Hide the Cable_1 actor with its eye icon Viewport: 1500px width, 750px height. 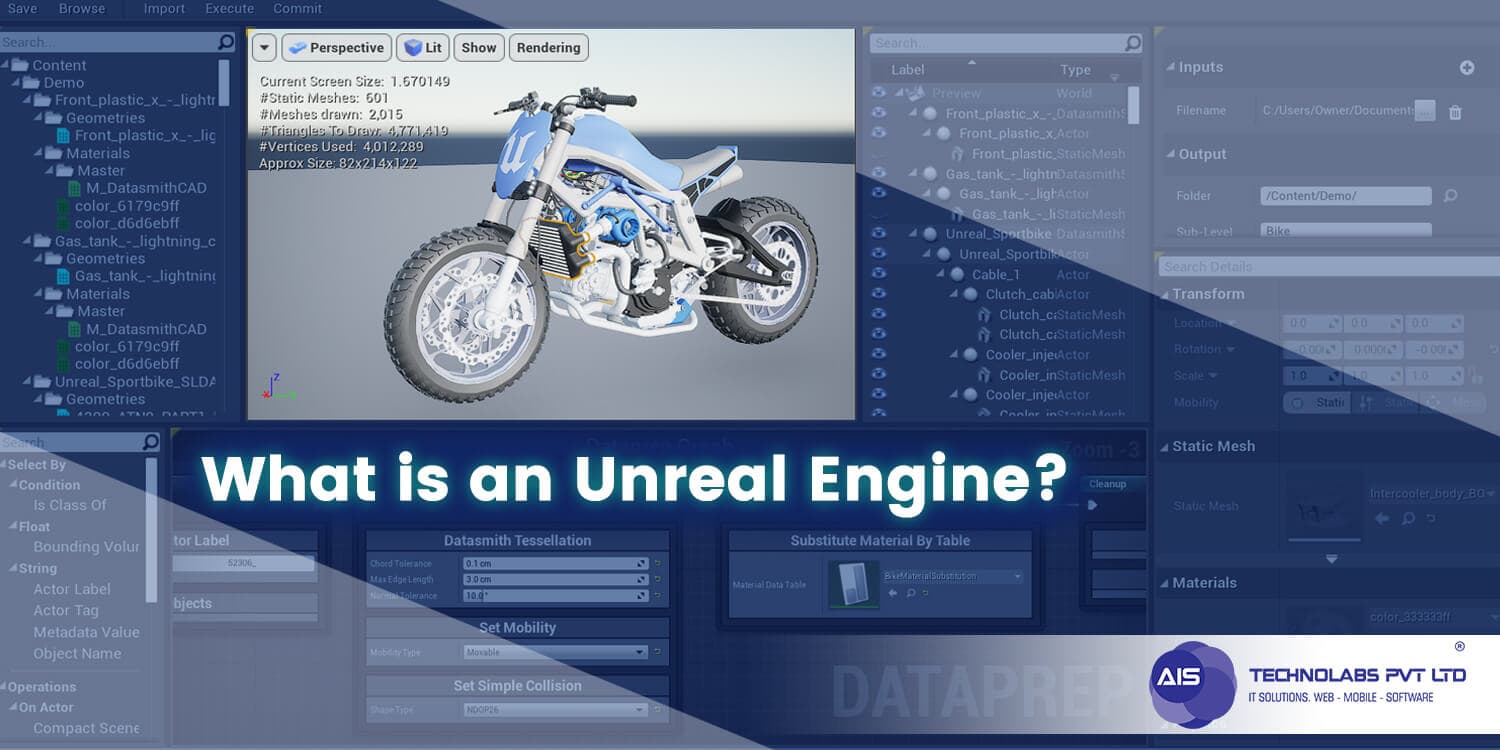(881, 274)
